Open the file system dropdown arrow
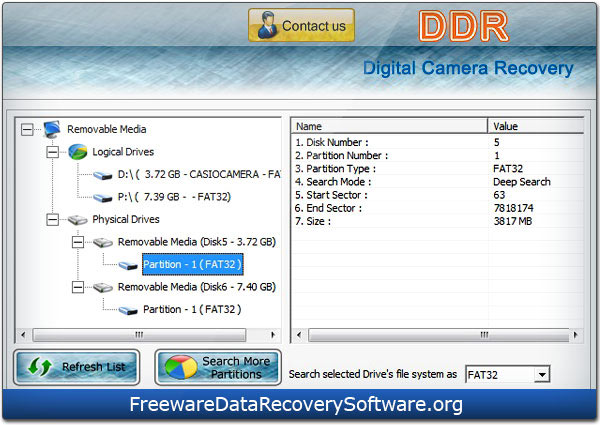The height and width of the screenshot is (425, 600). tap(542, 375)
